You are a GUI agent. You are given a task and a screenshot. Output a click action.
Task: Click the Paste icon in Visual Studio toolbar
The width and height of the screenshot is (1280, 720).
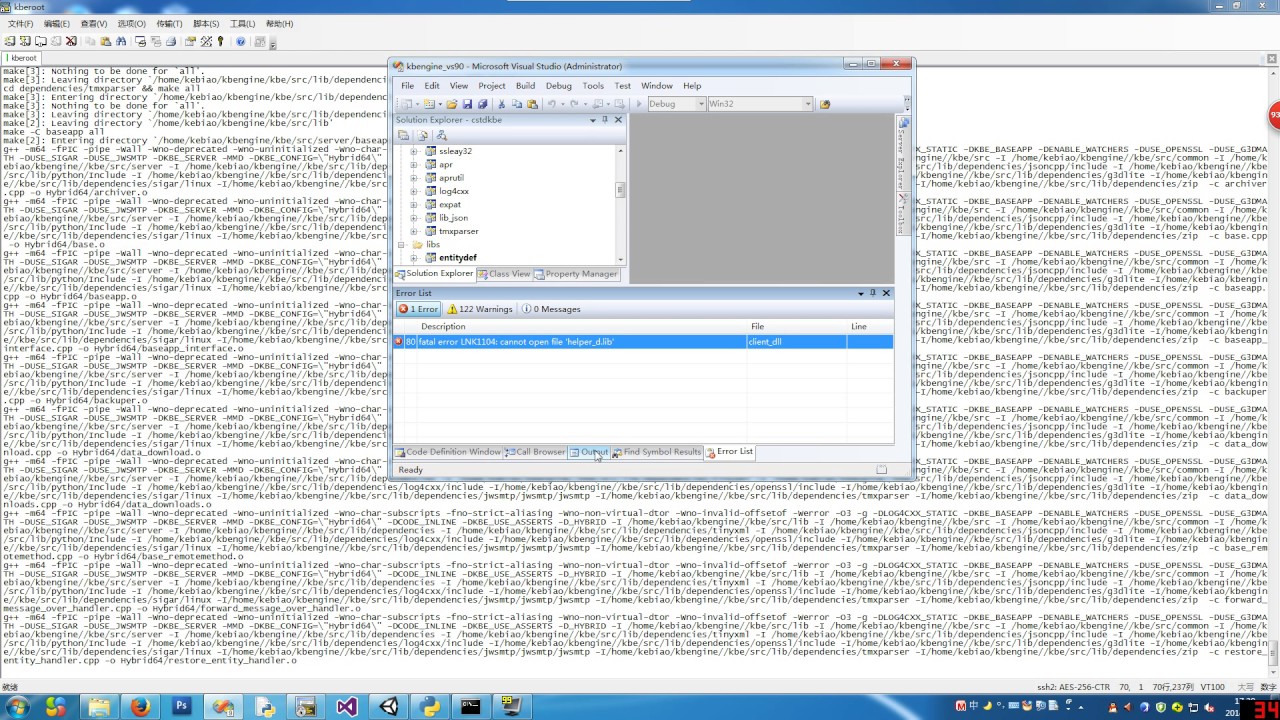pos(532,104)
